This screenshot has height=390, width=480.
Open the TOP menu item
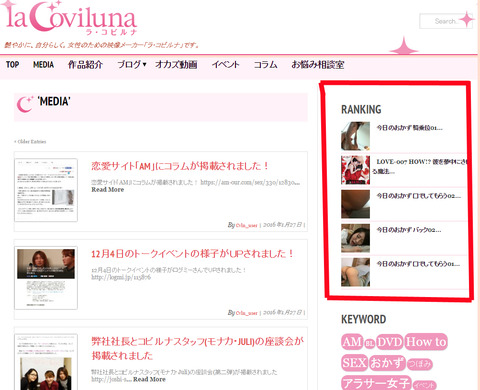point(12,65)
